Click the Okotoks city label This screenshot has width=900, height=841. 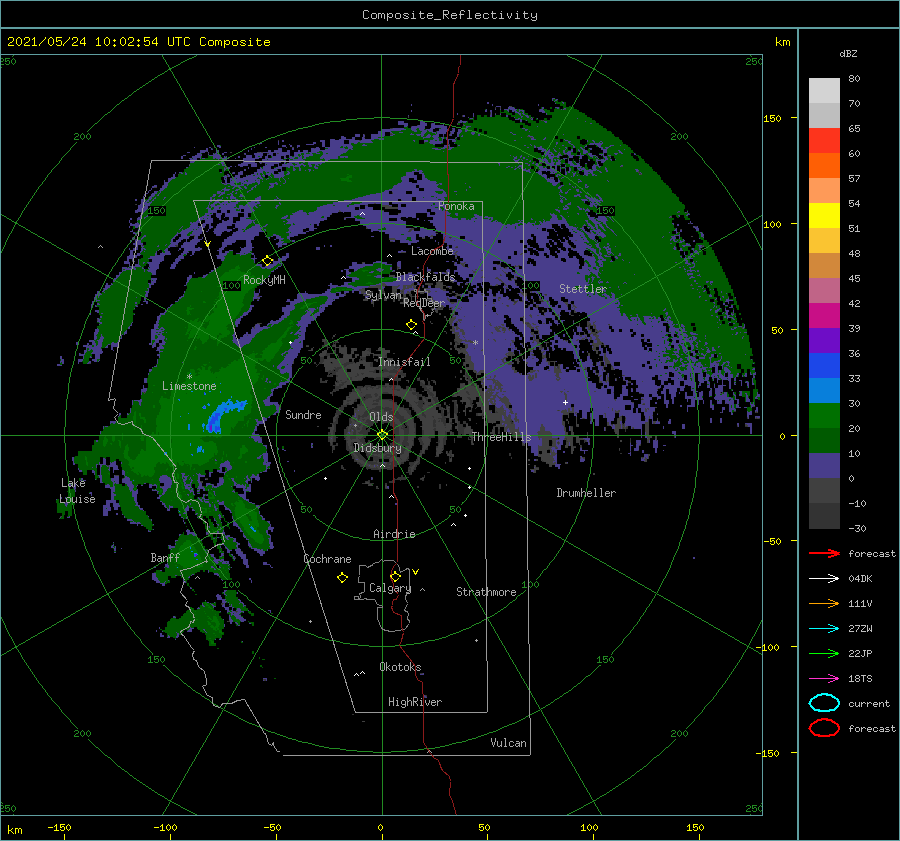[x=400, y=667]
